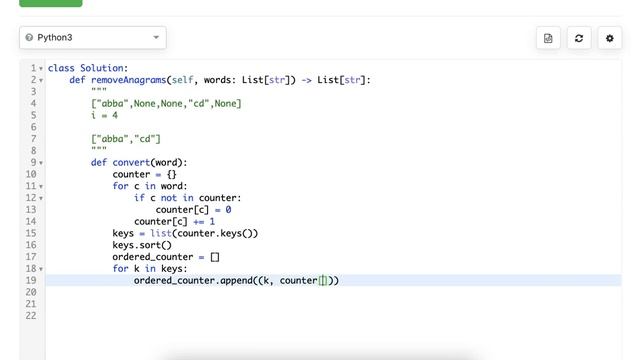Click the '["abba","cd"]' comment line
The height and width of the screenshot is (360, 640).
click(126, 139)
